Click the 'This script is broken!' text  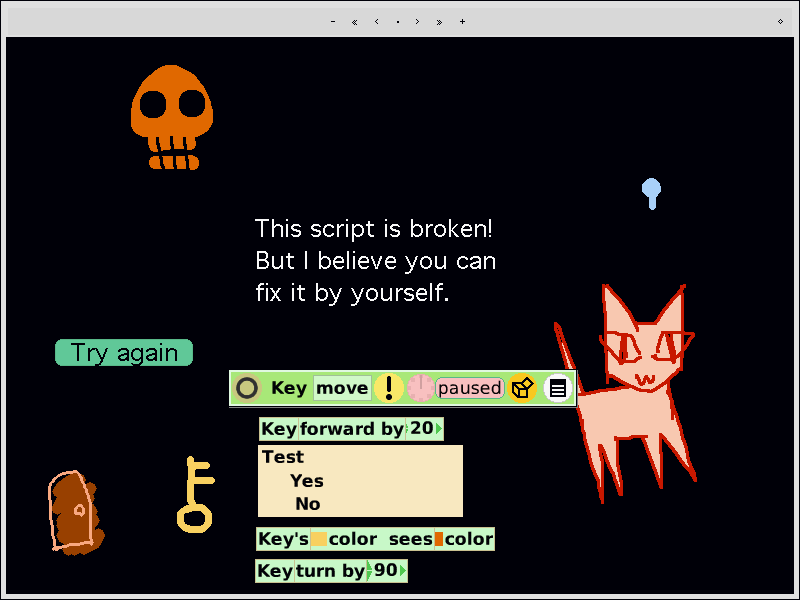click(373, 229)
